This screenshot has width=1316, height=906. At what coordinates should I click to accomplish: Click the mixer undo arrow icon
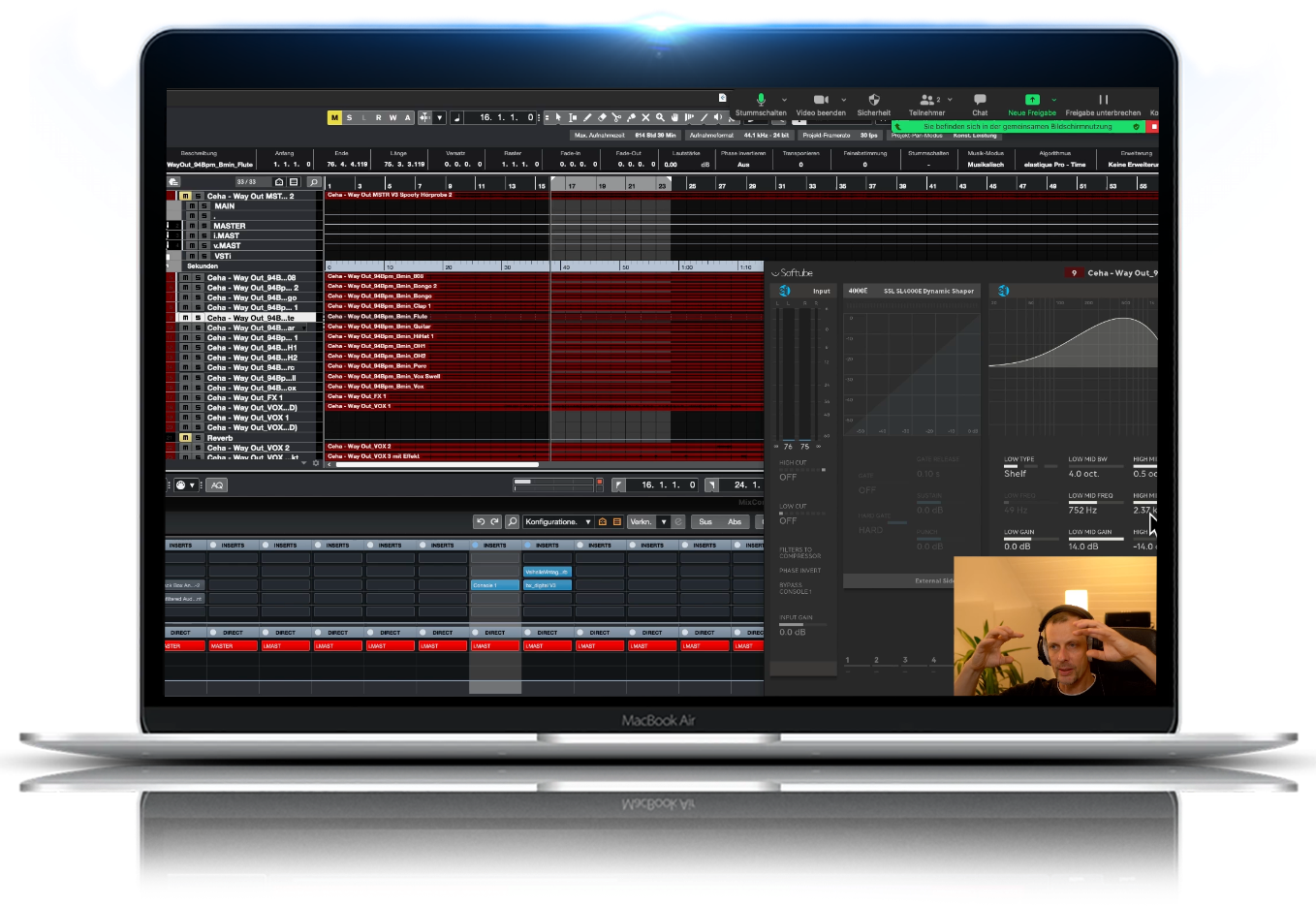point(480,522)
